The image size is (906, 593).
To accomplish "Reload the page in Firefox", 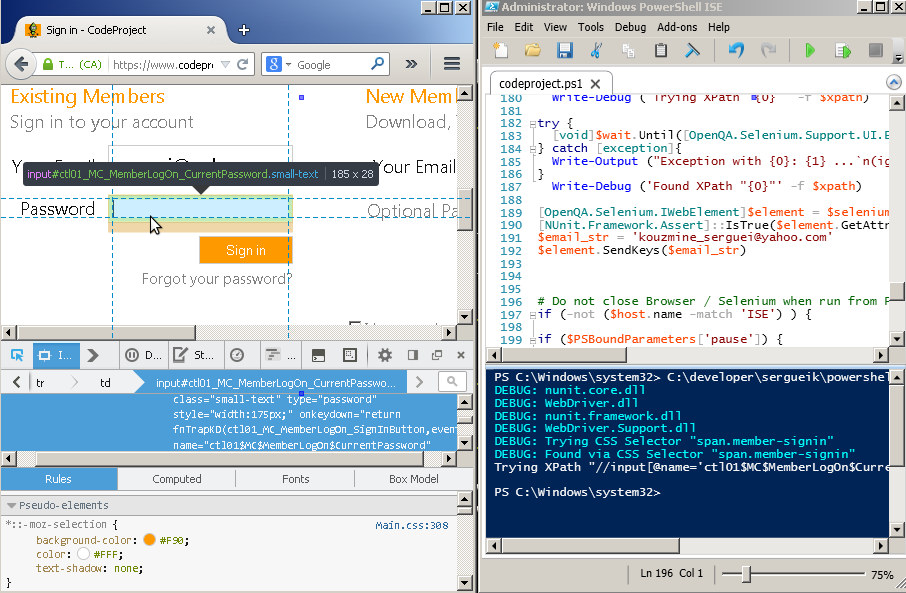I will (x=243, y=64).
